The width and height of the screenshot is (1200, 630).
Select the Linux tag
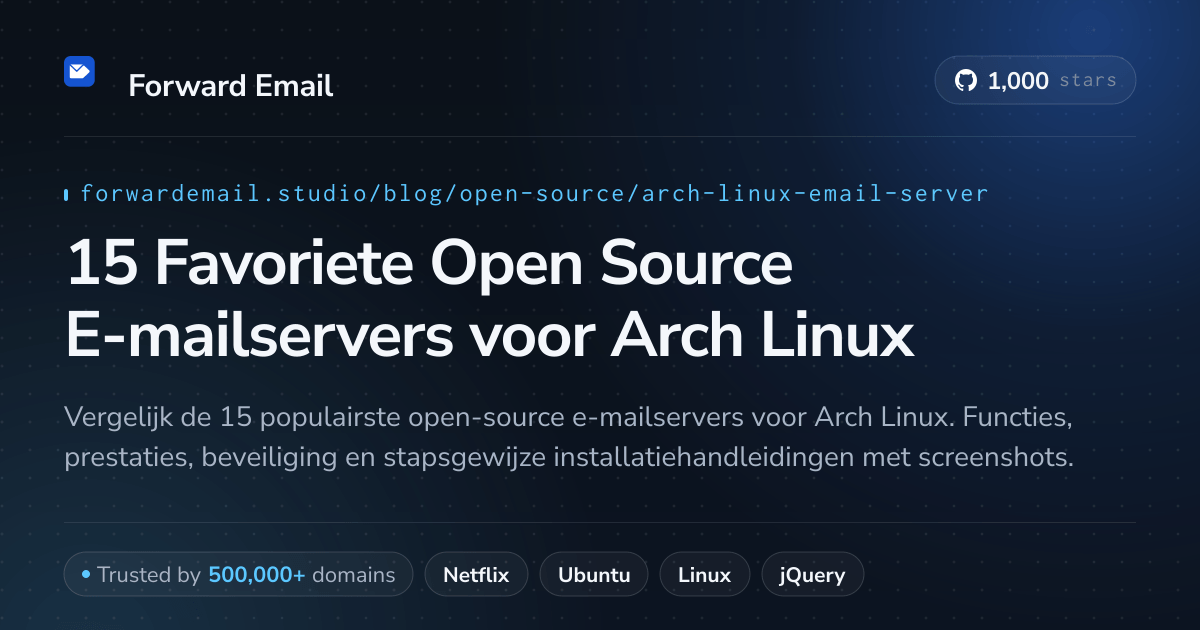704,575
